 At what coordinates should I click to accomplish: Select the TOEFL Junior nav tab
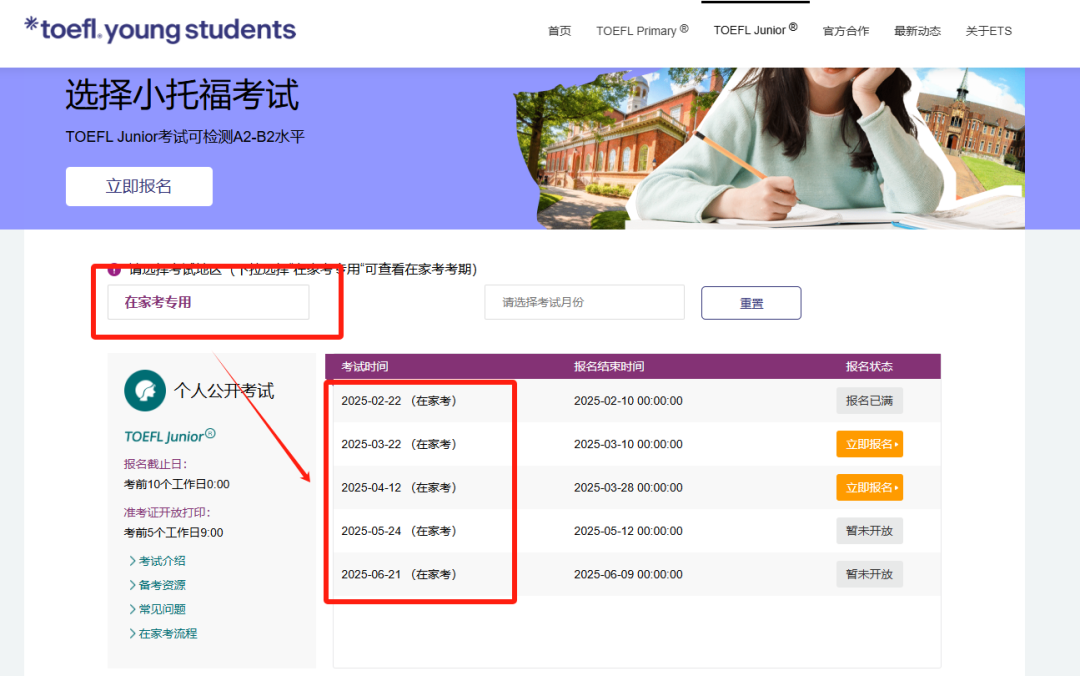[755, 30]
